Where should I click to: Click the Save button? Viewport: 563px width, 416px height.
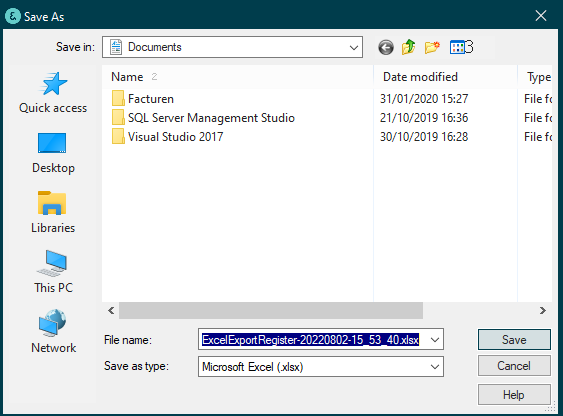[514, 340]
